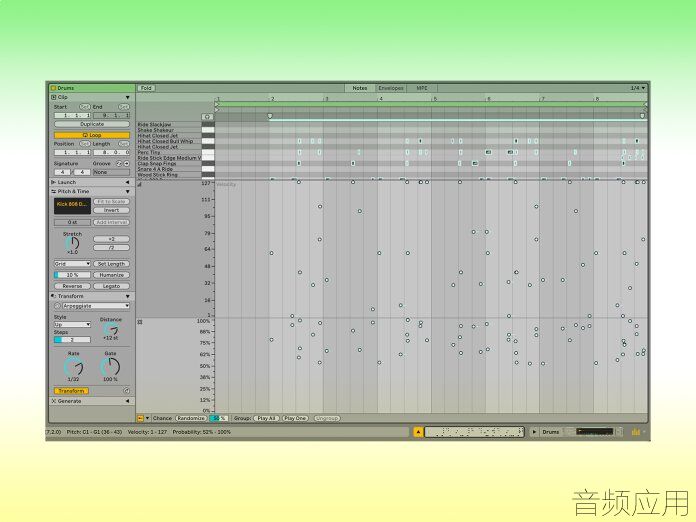Click the Launch section play icon

(x=54, y=182)
